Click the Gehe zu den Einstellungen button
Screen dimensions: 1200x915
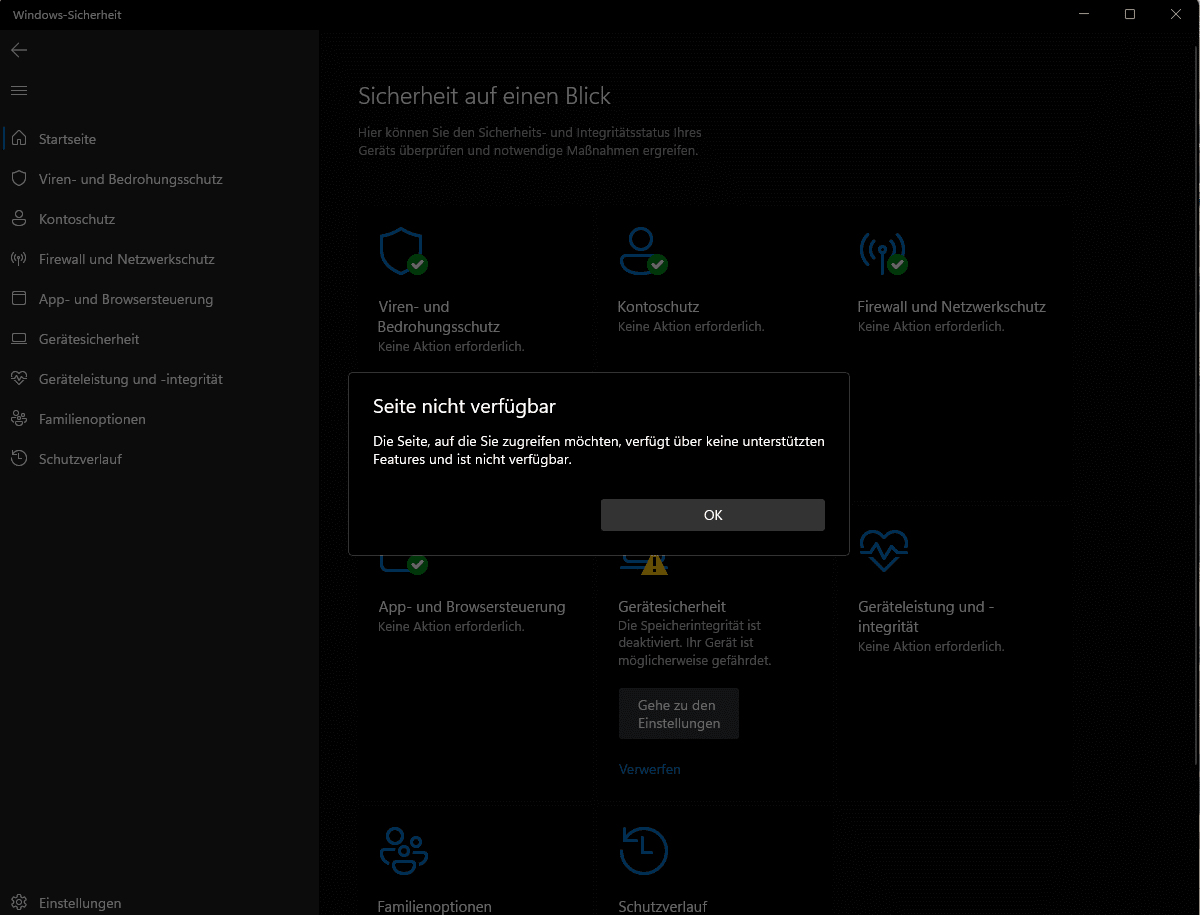click(679, 714)
